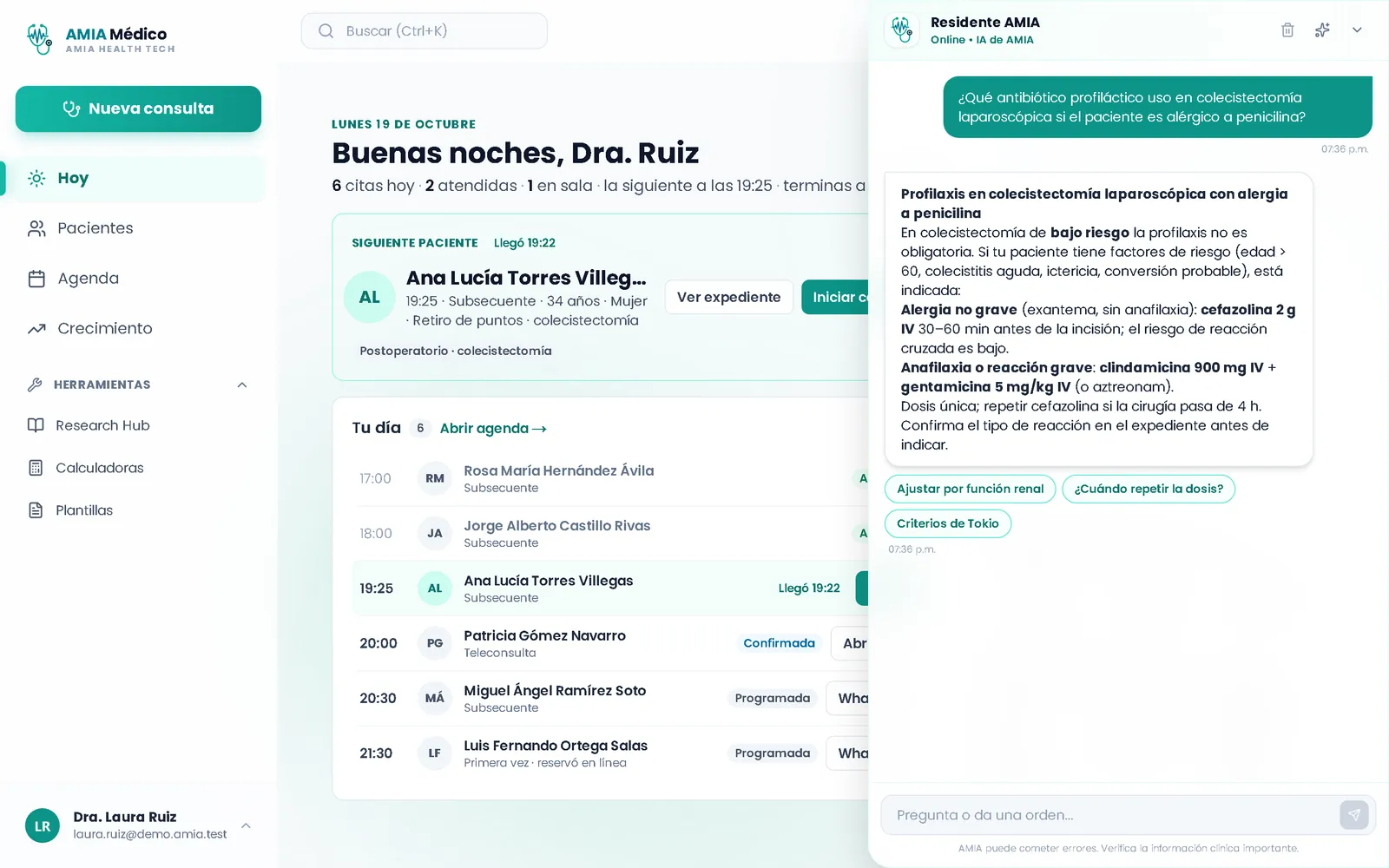Click the book icon beside Research Hub

click(36, 425)
